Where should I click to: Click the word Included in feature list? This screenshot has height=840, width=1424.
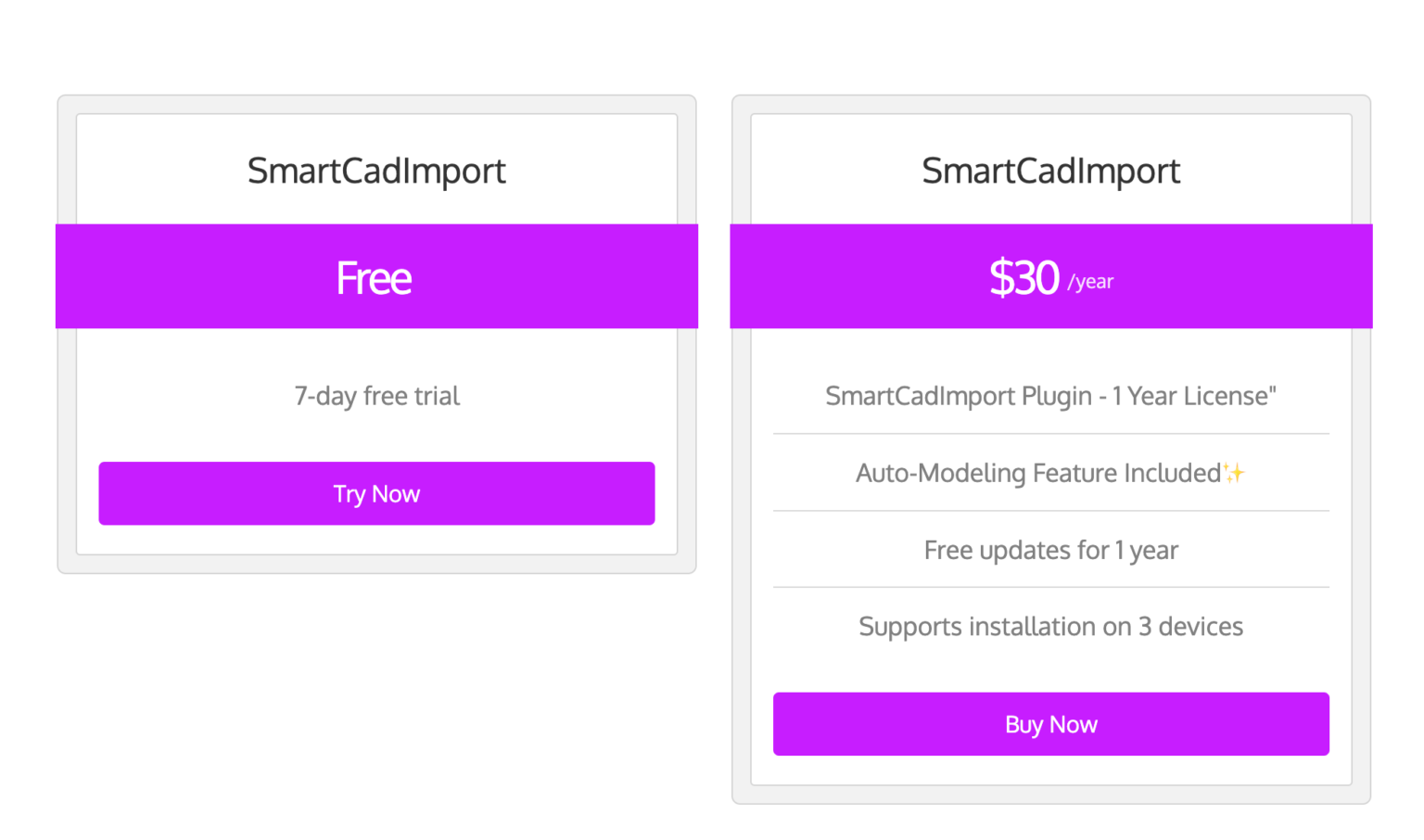coord(1172,473)
